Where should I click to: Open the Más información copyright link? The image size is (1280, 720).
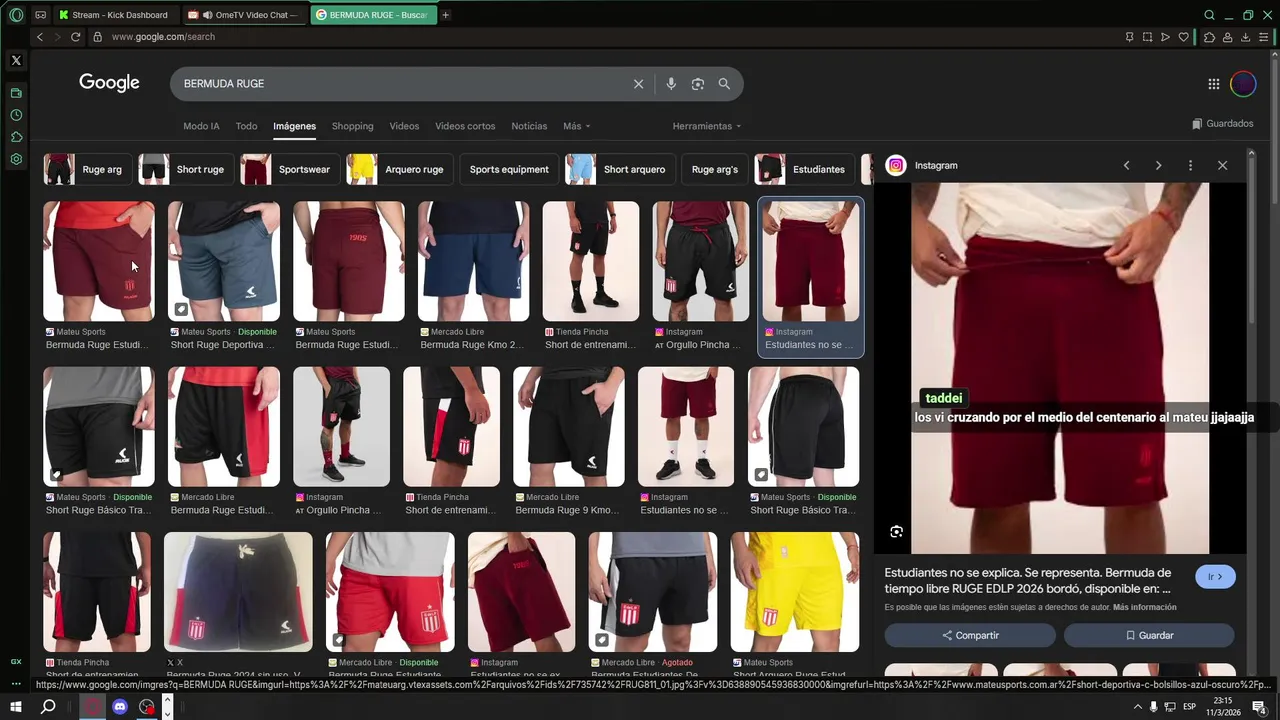(1144, 608)
